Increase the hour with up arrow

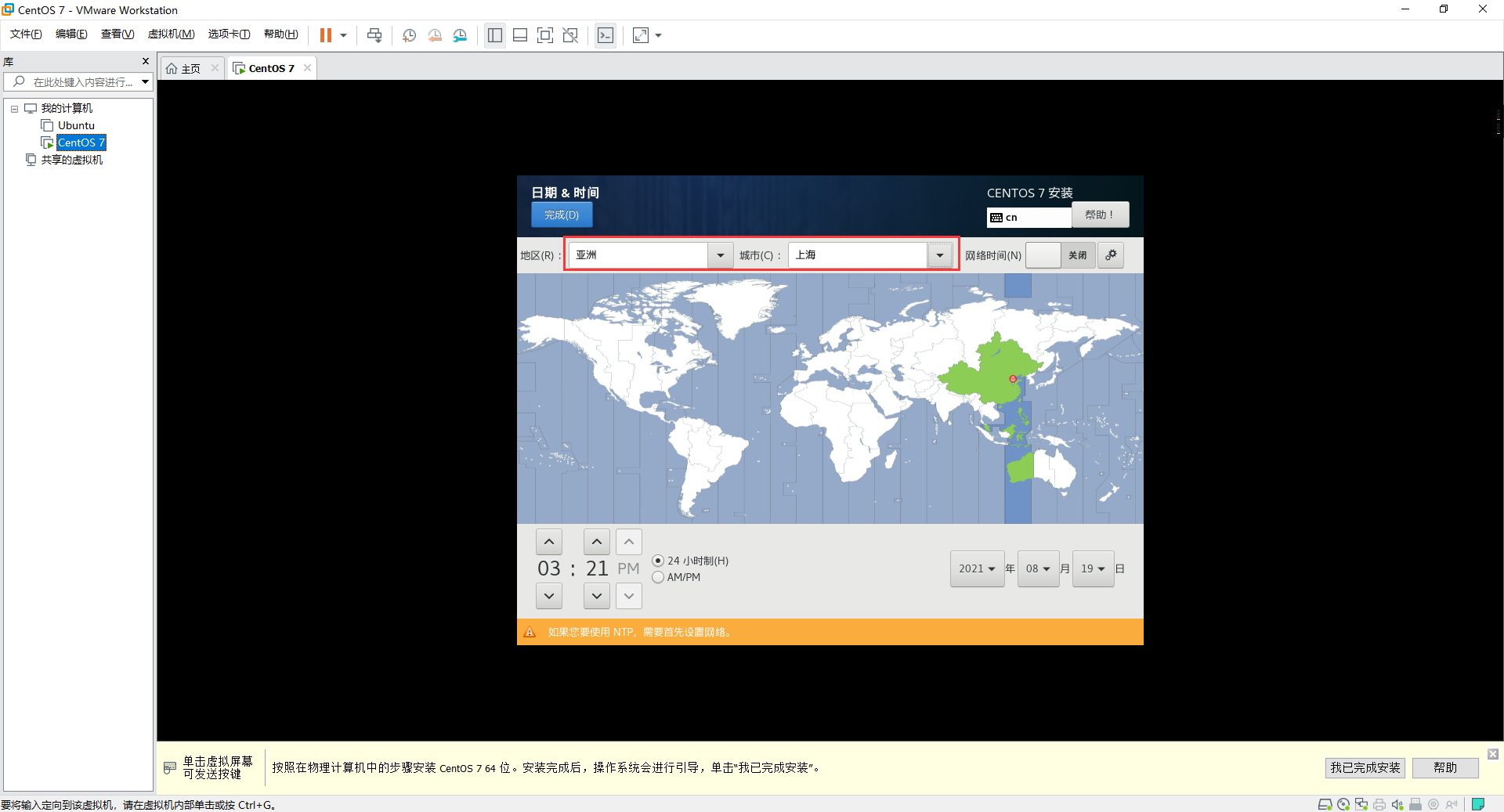pyautogui.click(x=549, y=542)
